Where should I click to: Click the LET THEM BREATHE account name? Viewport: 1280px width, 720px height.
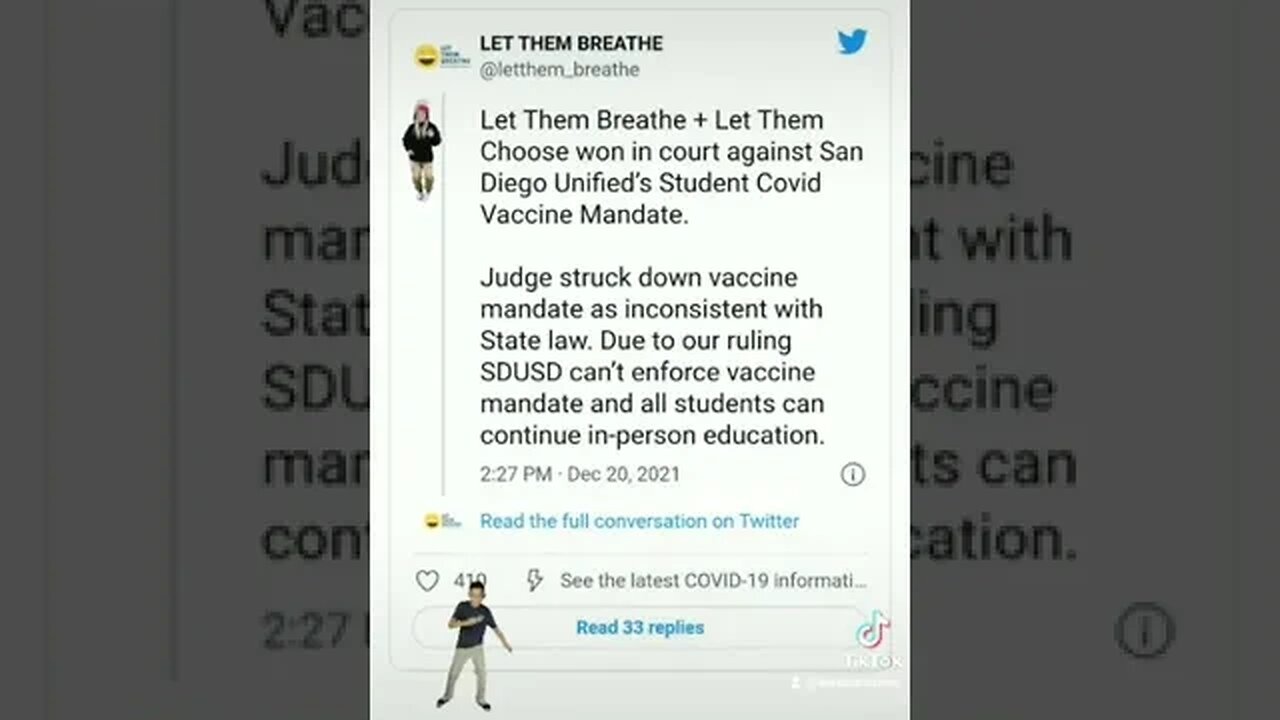pos(571,44)
